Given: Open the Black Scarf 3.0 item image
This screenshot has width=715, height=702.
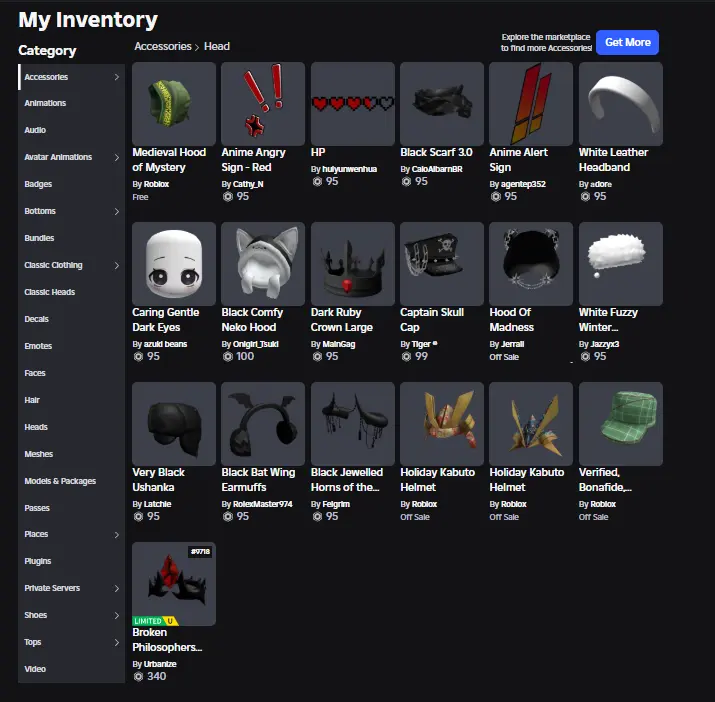Looking at the screenshot, I should click(x=441, y=104).
